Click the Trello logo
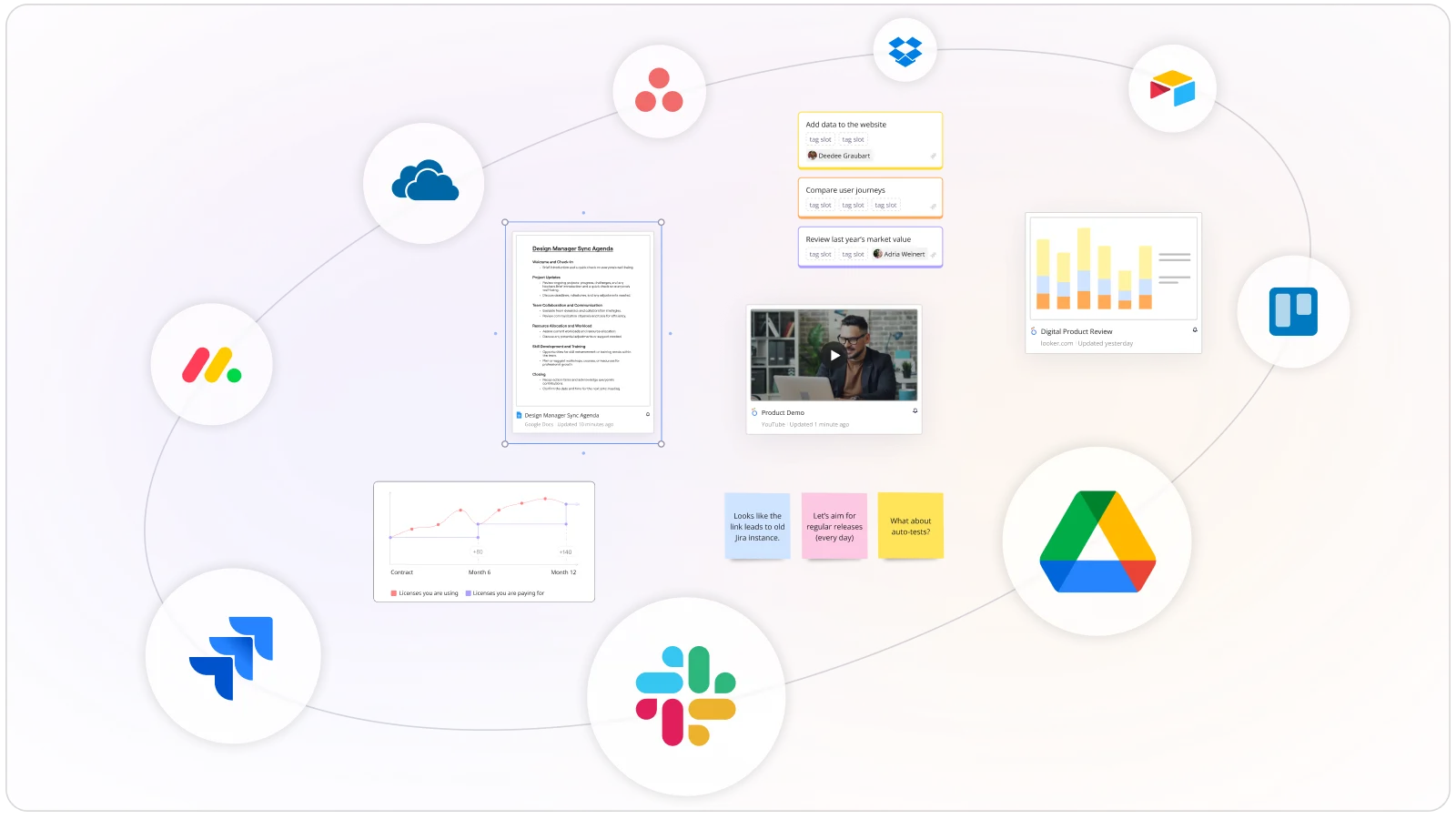The width and height of the screenshot is (1456, 819). pos(1293,312)
